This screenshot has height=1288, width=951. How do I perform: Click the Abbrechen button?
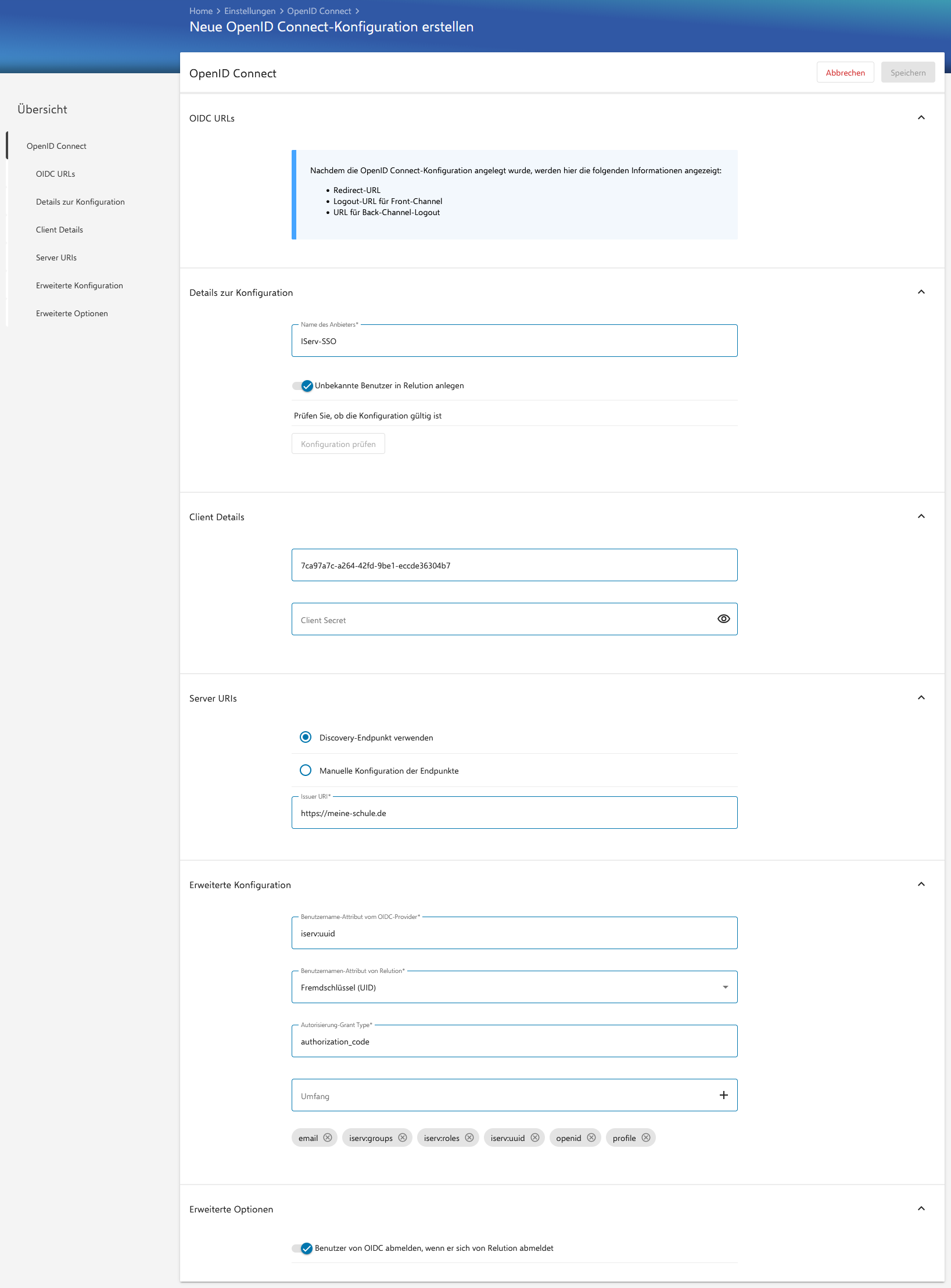click(845, 72)
